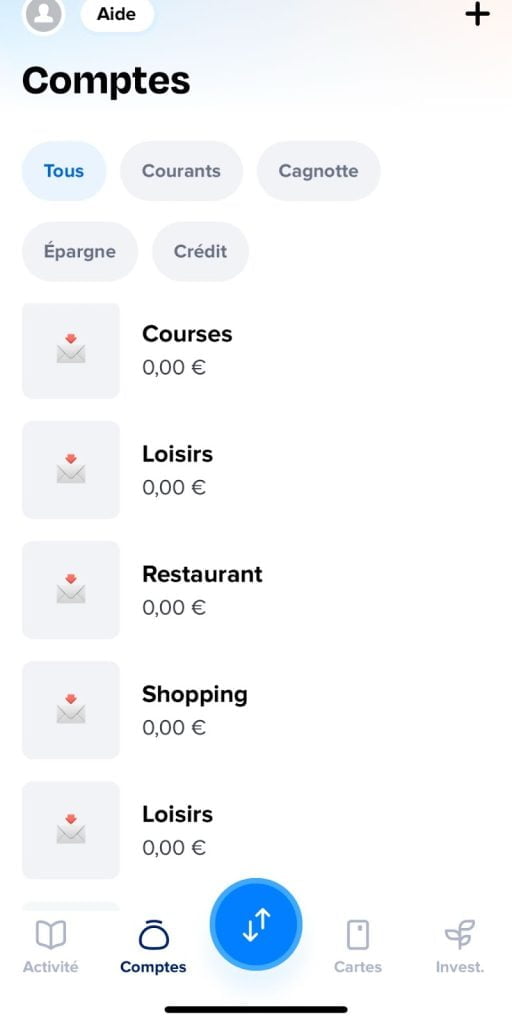
Task: Filter accounts by Cagnotte
Action: (x=319, y=171)
